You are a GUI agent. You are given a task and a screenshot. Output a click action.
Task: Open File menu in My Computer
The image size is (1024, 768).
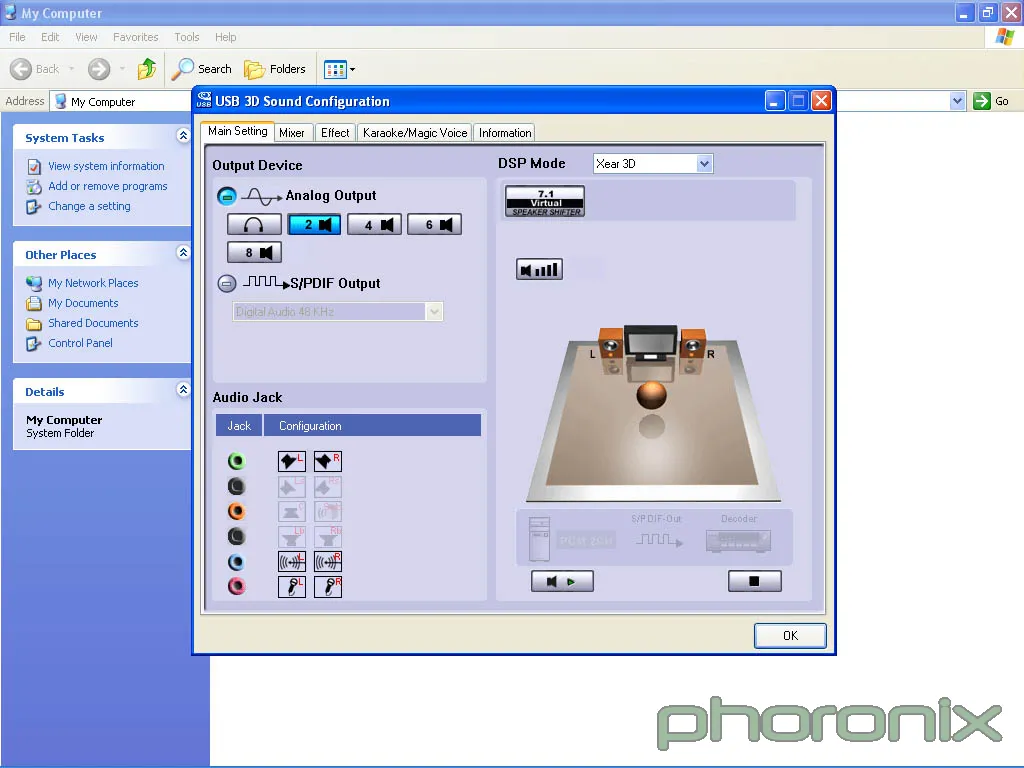(x=17, y=37)
